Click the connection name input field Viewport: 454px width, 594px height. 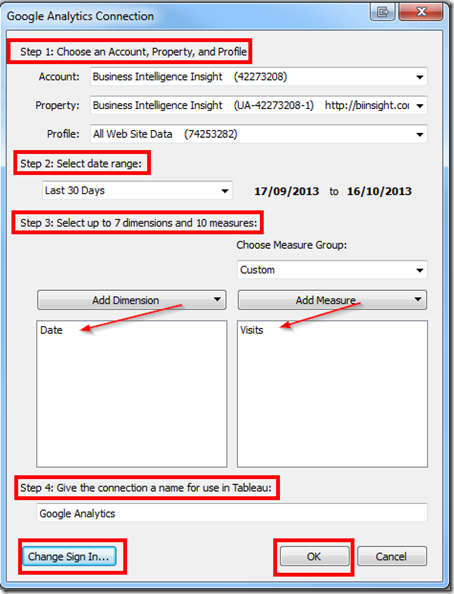[232, 513]
